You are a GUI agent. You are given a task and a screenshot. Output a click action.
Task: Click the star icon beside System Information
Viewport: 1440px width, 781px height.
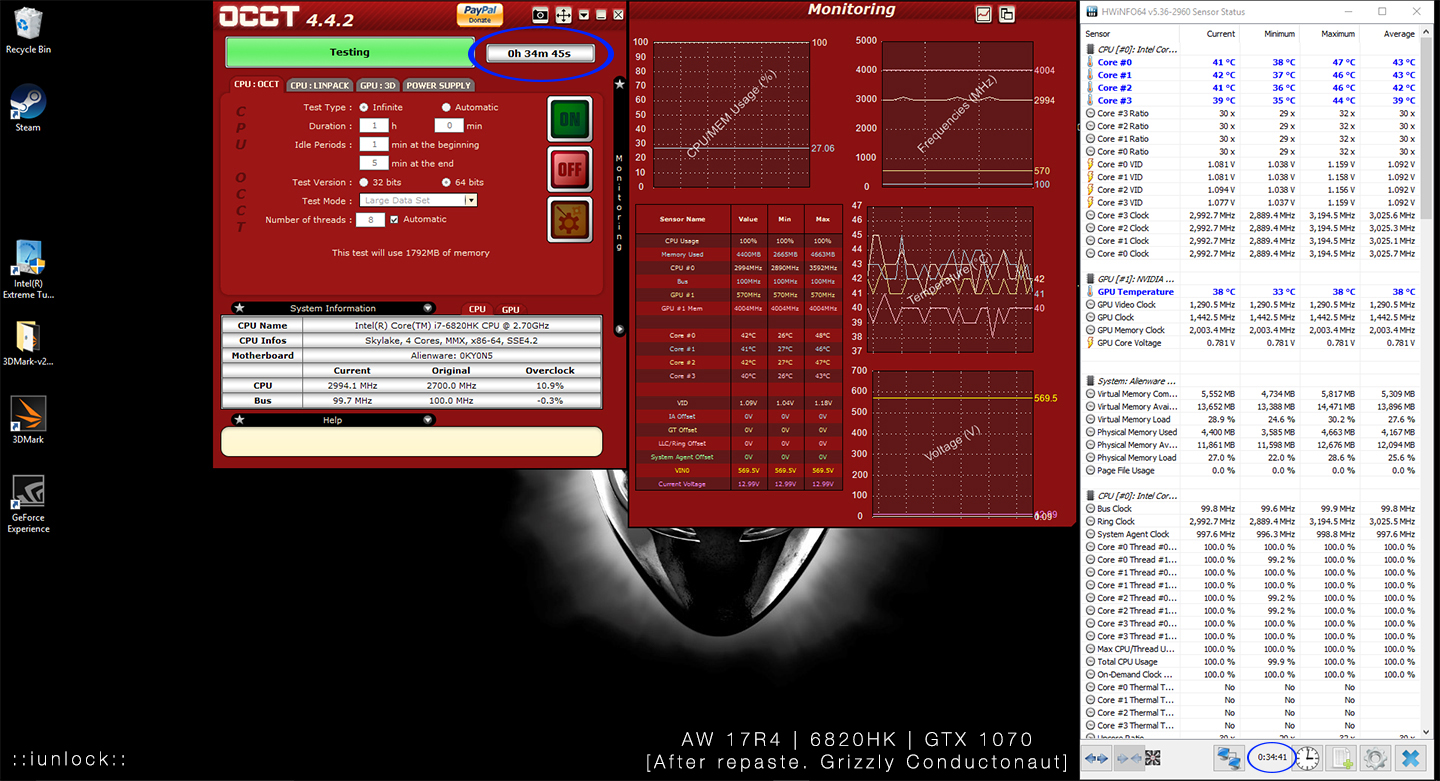(x=239, y=308)
